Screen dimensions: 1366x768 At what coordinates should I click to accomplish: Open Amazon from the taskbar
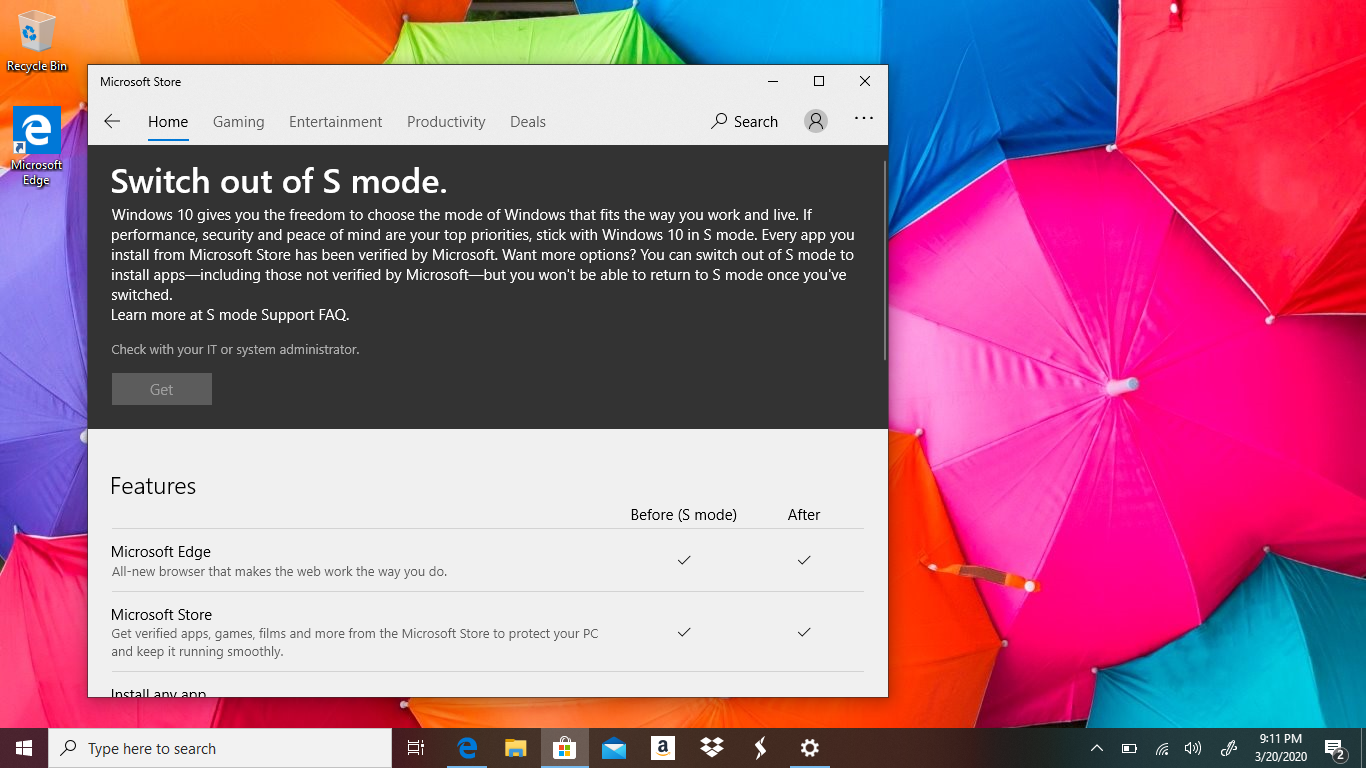coord(663,748)
